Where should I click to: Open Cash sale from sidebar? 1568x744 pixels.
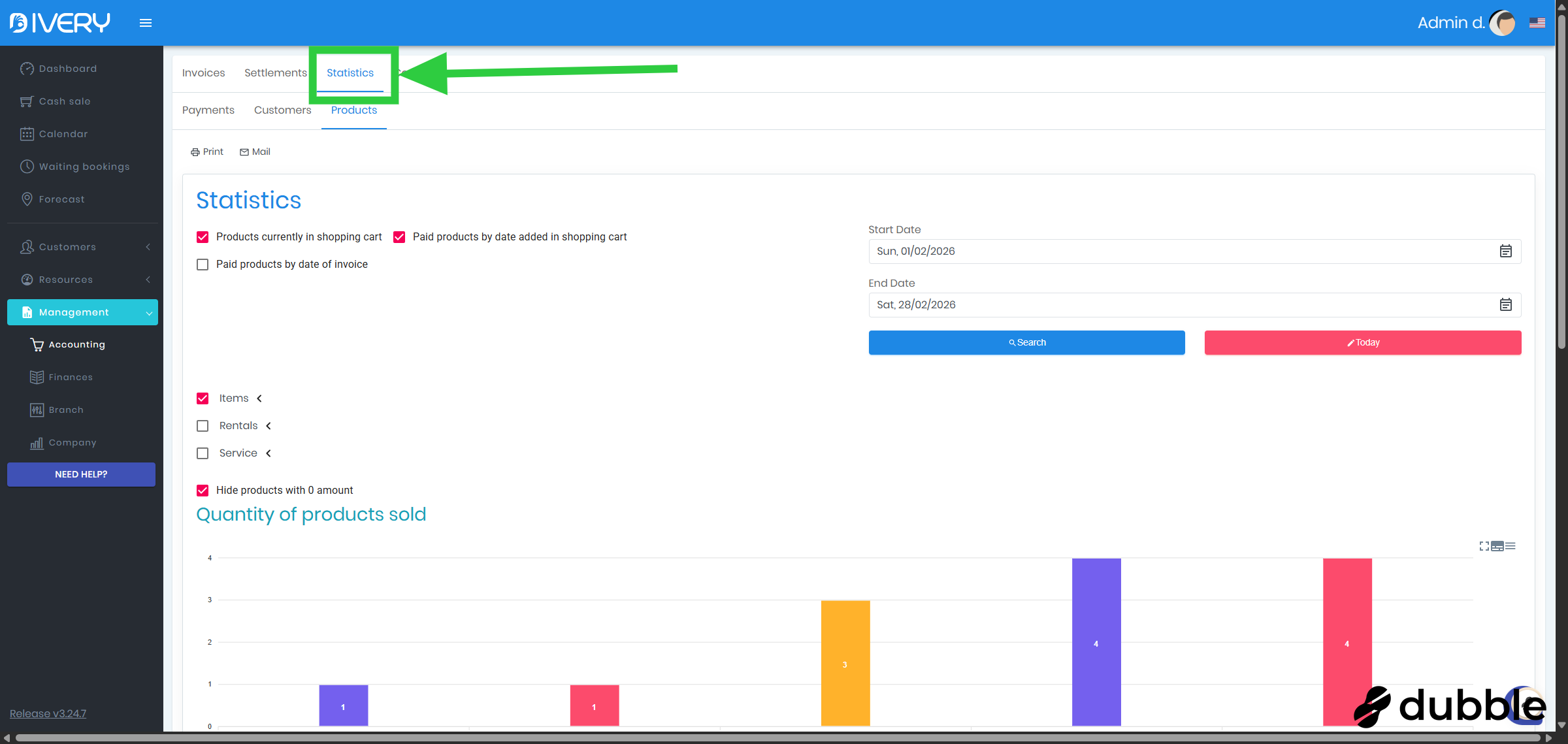click(x=64, y=101)
